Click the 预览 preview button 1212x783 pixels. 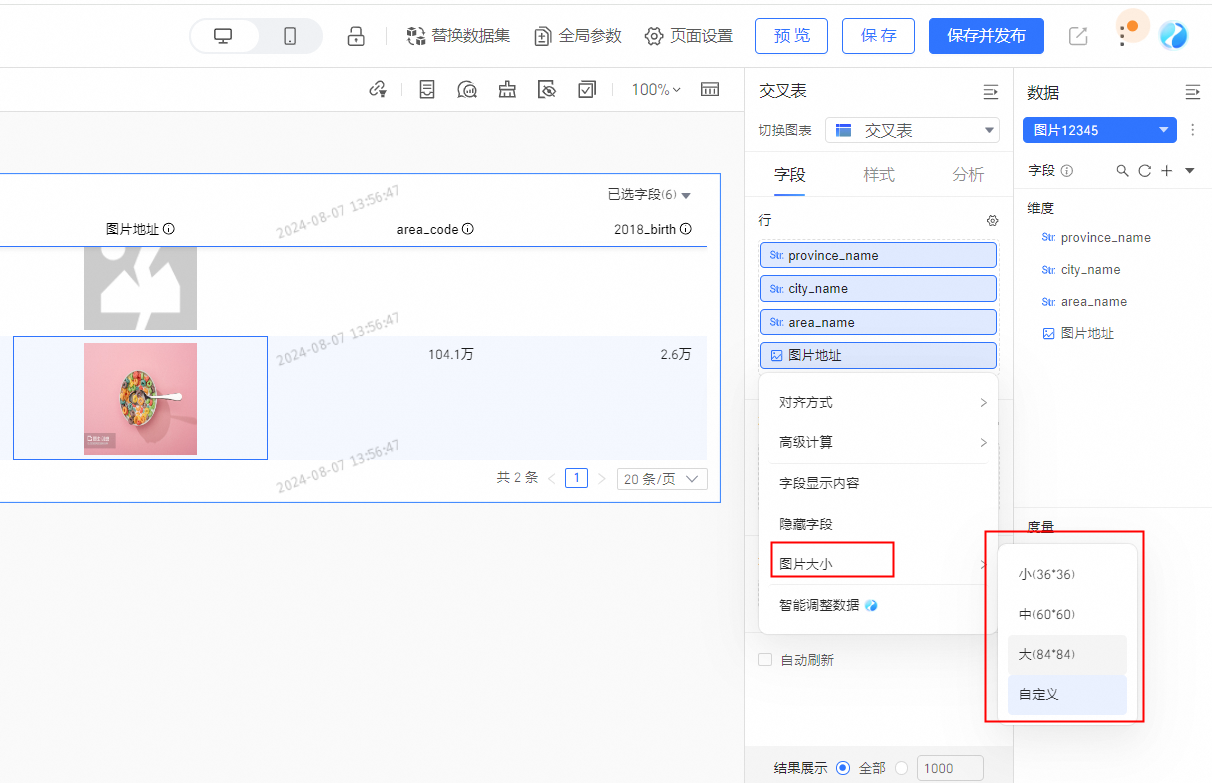pyautogui.click(x=792, y=36)
